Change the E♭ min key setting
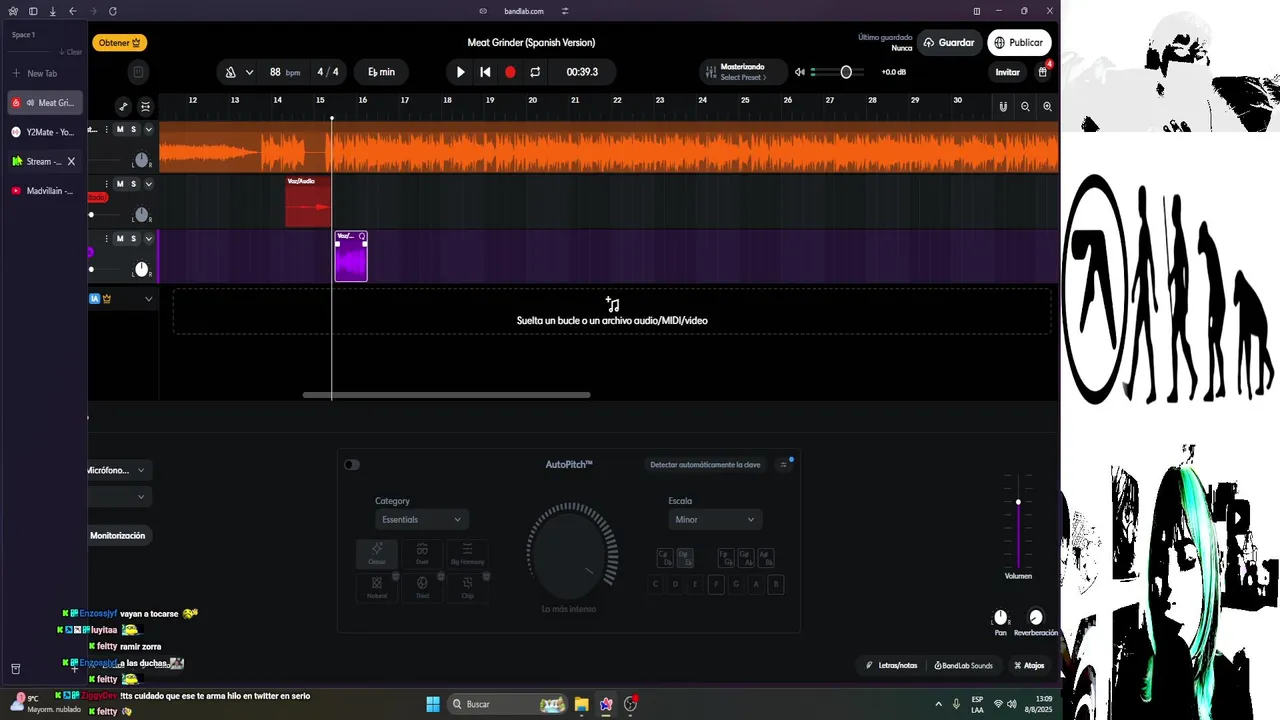 pyautogui.click(x=381, y=72)
